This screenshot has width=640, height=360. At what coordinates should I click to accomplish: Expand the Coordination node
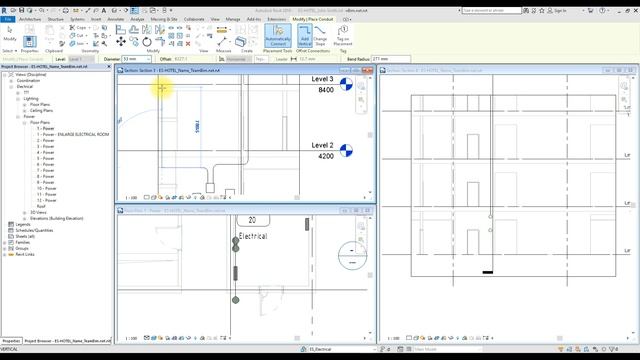[11, 81]
